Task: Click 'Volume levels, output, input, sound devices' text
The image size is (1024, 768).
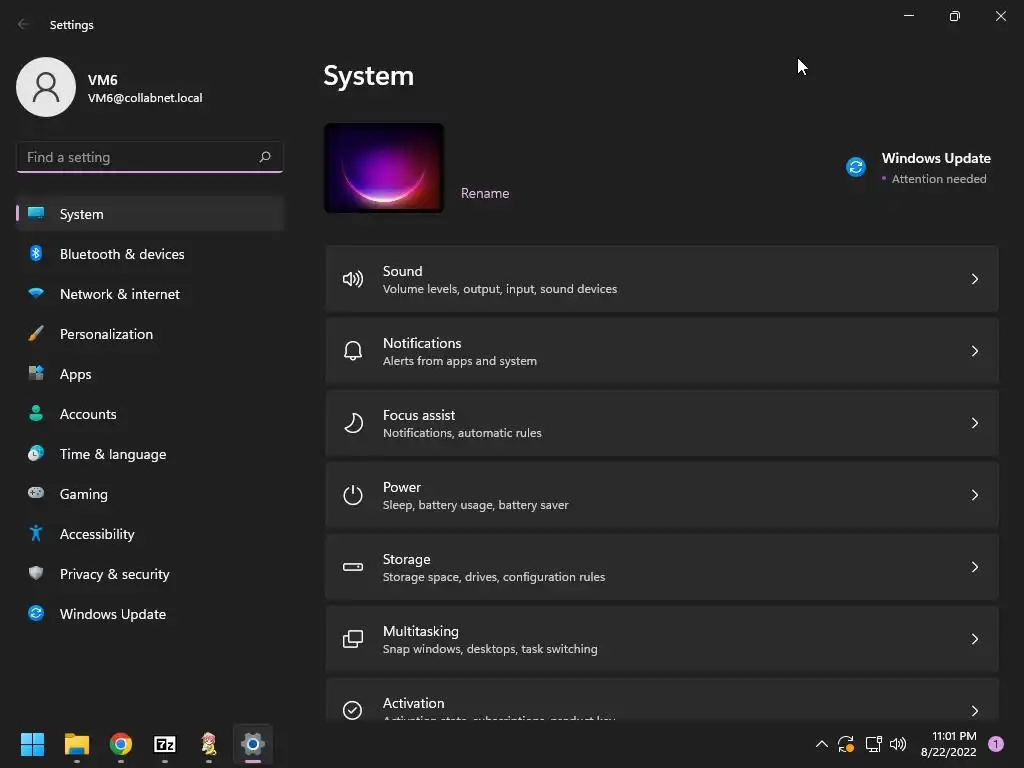Action: tap(500, 289)
